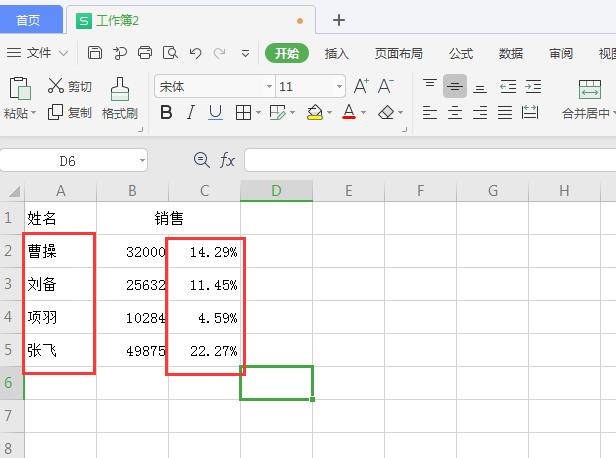Open the font size dropdown
The image size is (616, 458).
(339, 87)
